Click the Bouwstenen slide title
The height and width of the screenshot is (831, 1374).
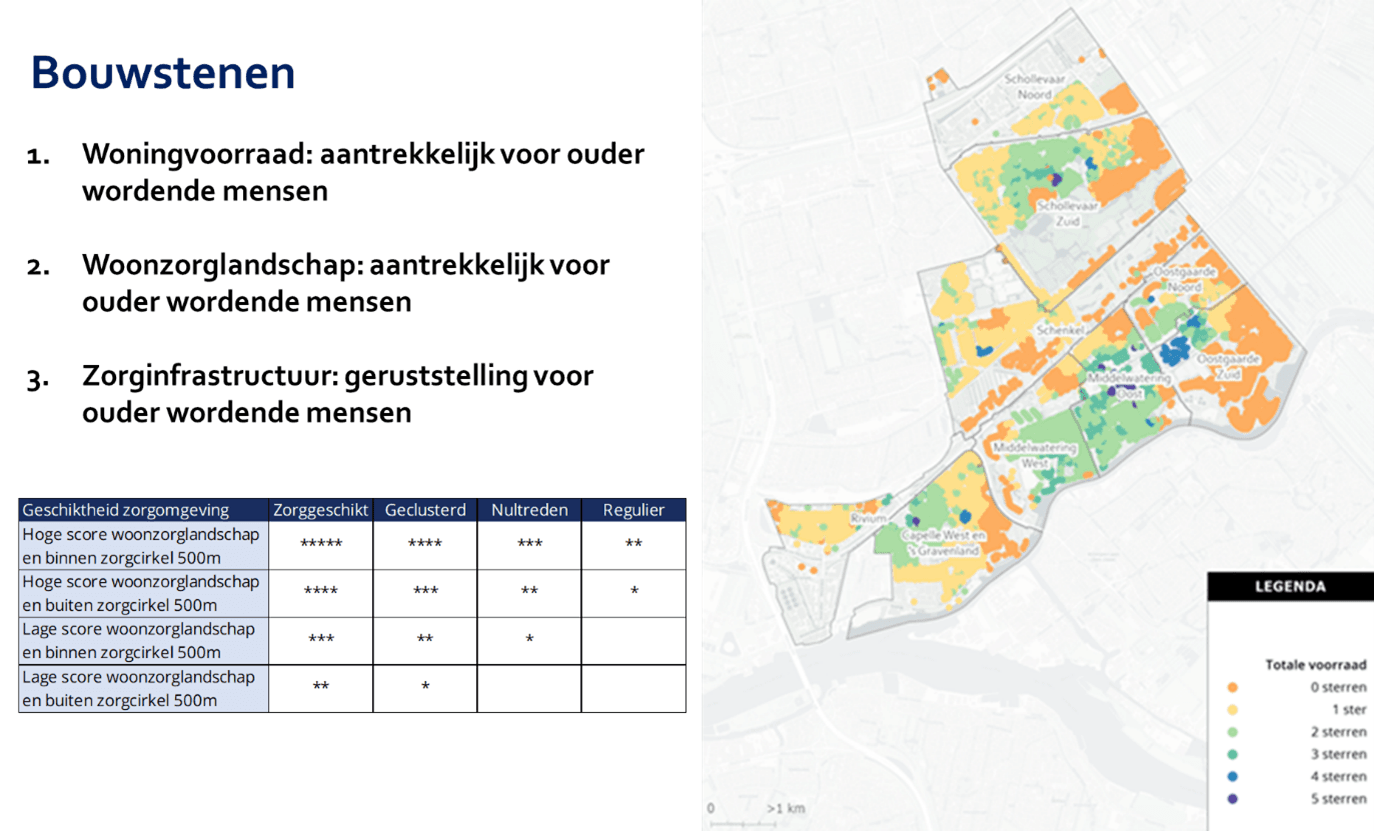click(163, 74)
